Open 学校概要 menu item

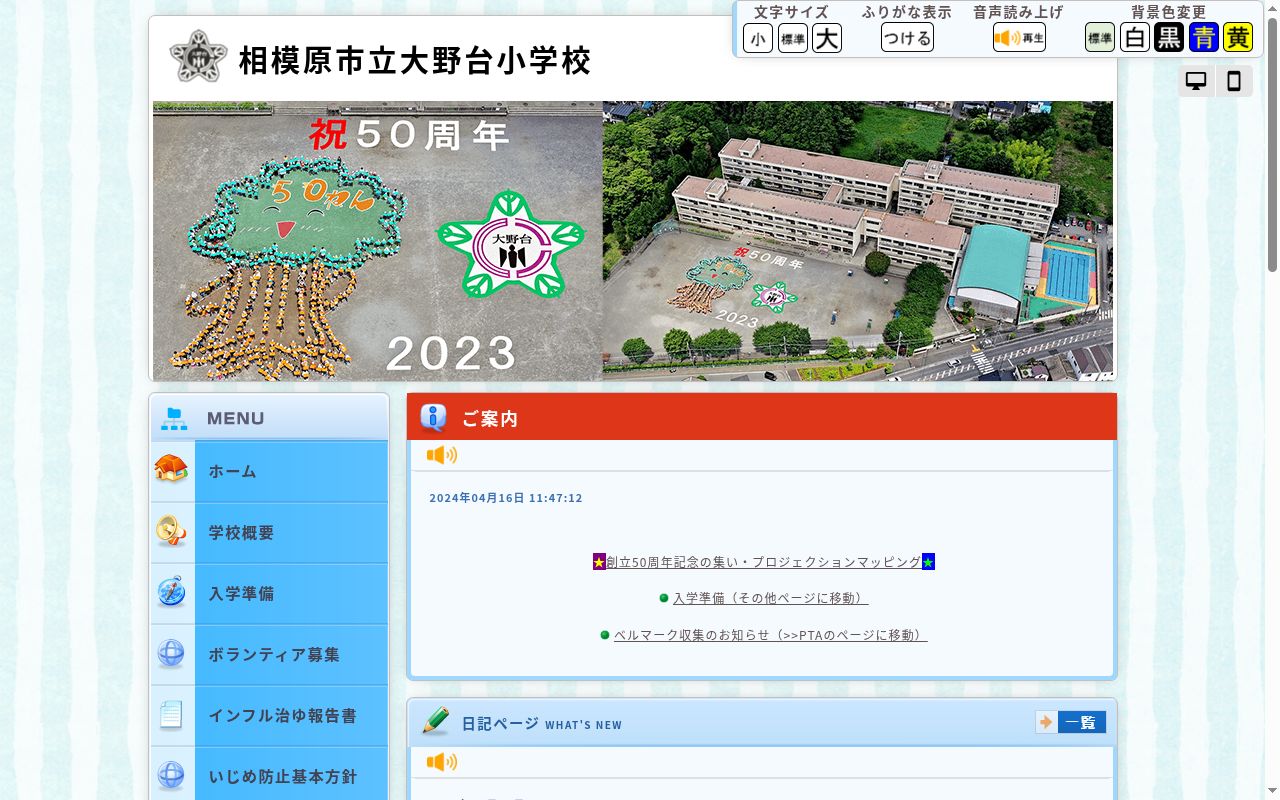click(269, 533)
